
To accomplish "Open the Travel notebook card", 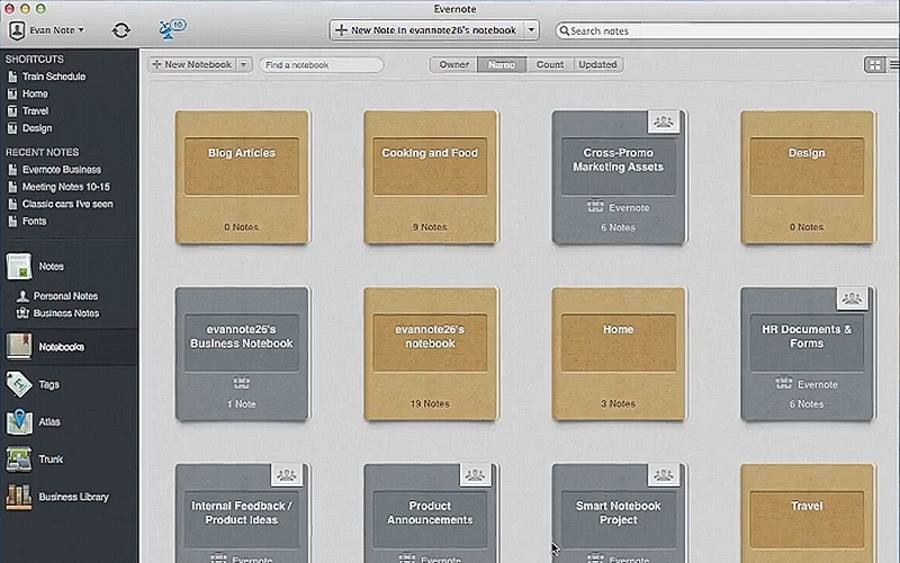I will click(x=807, y=514).
